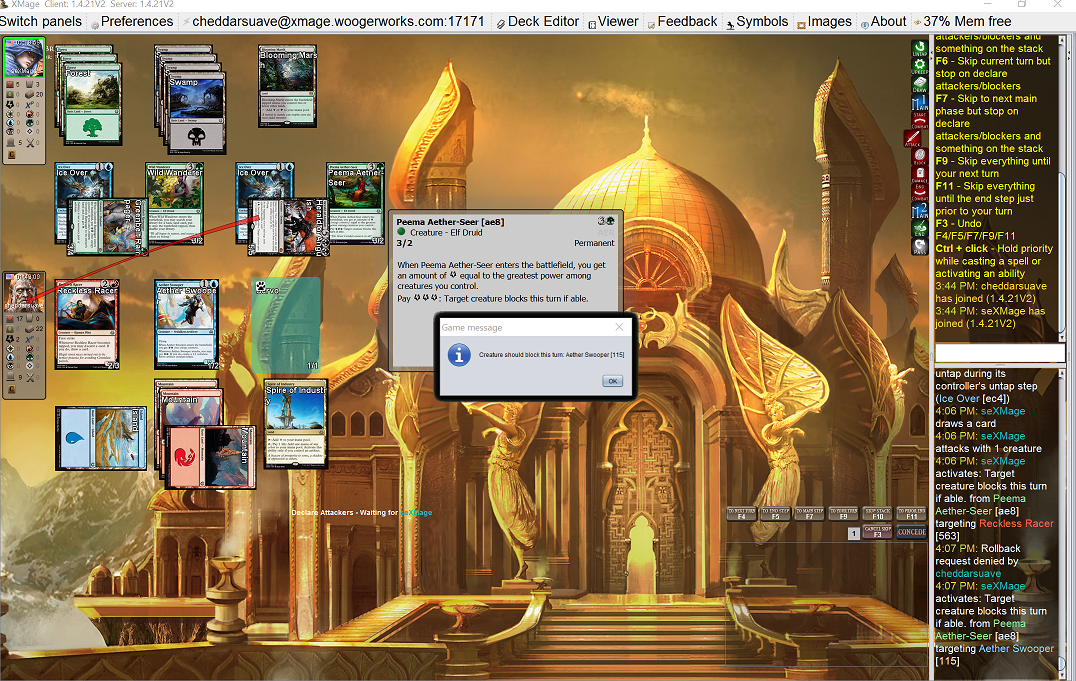
Task: Select the Blooming Marsh card
Action: tap(288, 86)
